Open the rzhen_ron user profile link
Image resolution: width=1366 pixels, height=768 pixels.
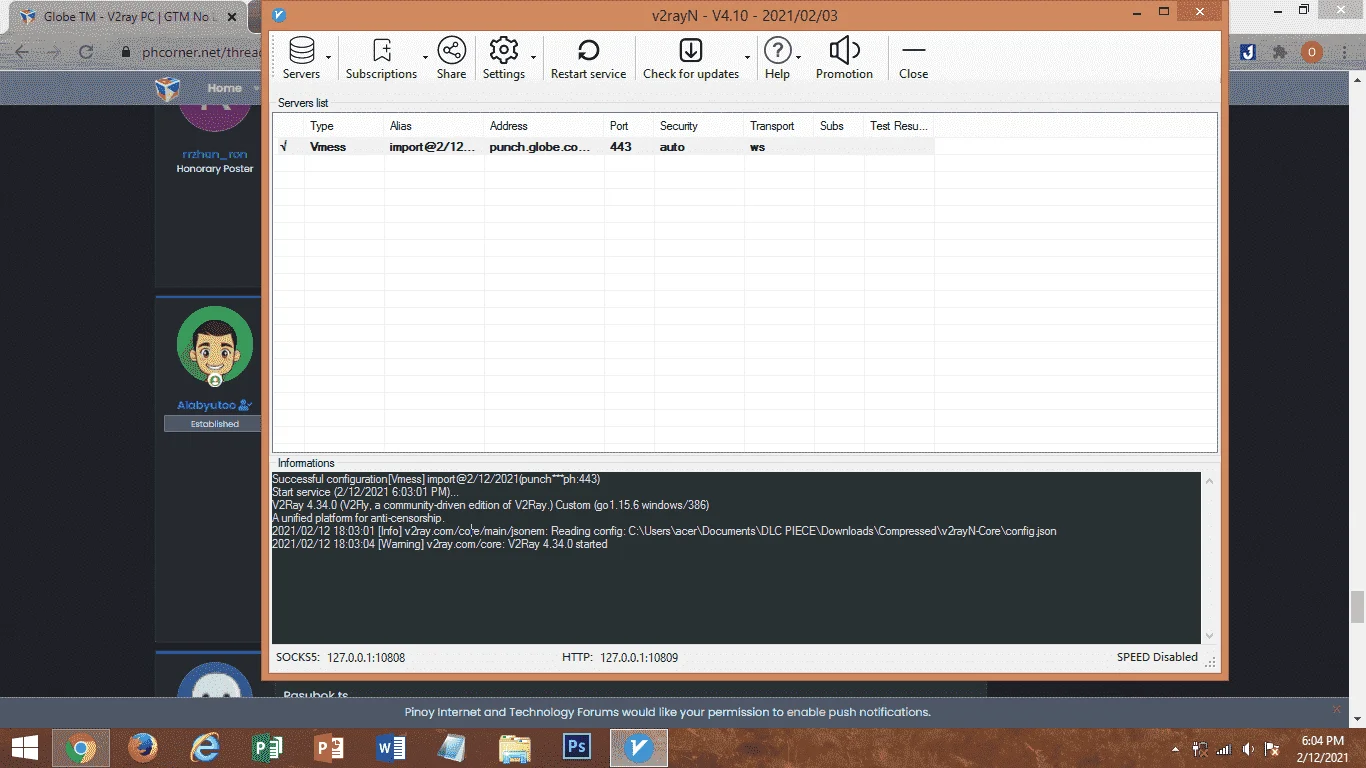coord(214,155)
